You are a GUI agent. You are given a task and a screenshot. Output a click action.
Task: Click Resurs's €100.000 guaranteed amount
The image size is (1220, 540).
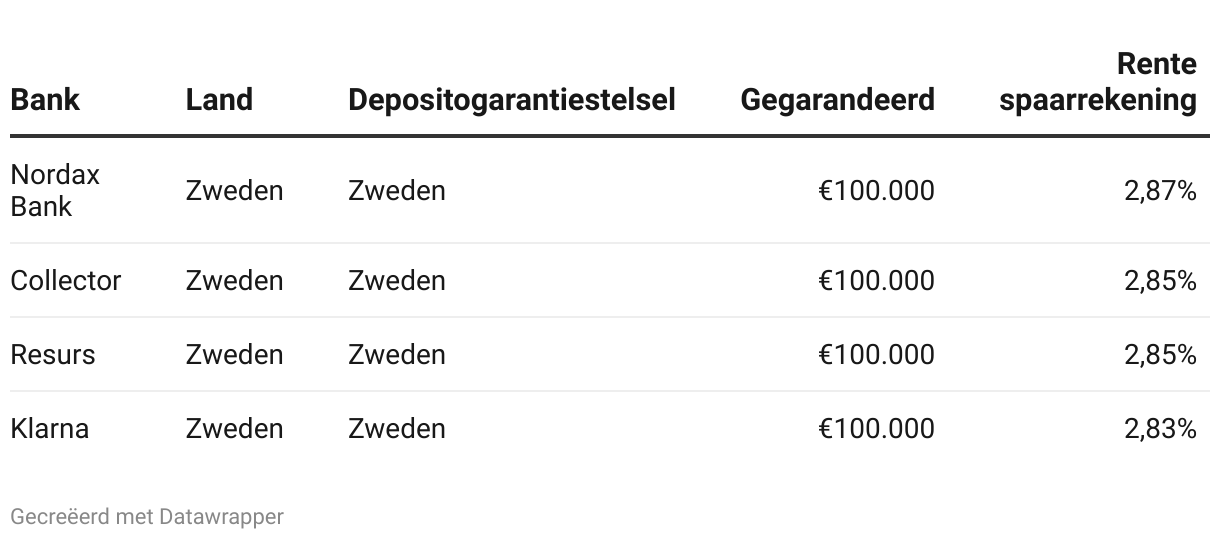(x=876, y=355)
